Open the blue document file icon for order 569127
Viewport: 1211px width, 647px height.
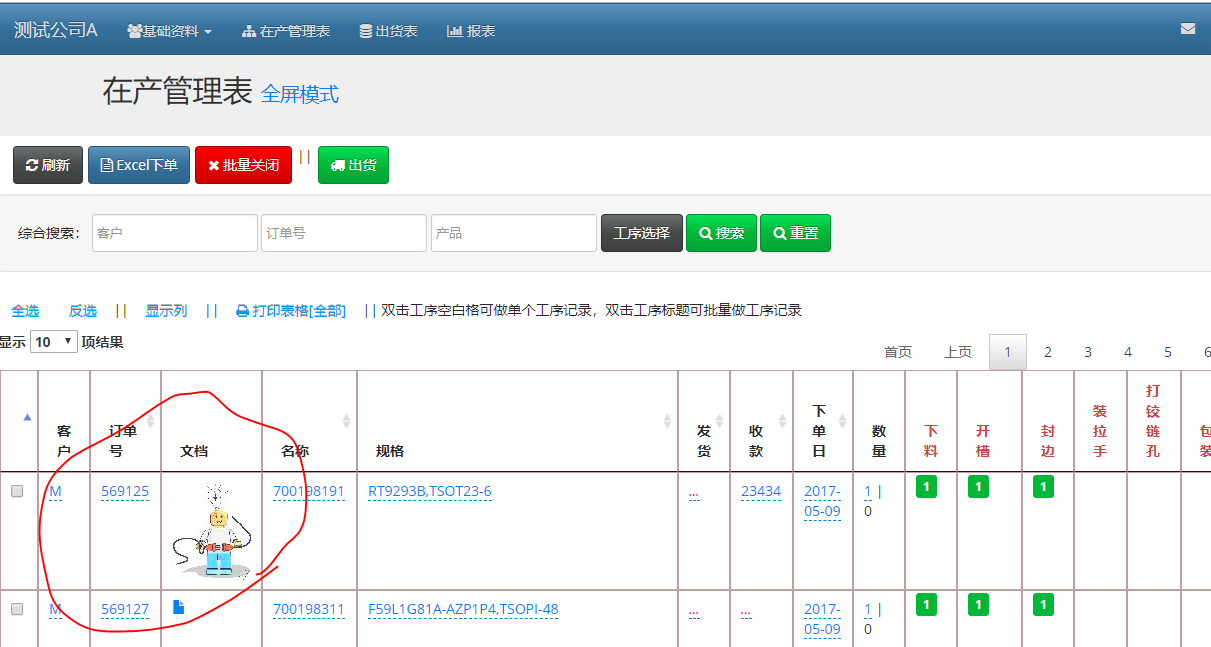click(179, 607)
